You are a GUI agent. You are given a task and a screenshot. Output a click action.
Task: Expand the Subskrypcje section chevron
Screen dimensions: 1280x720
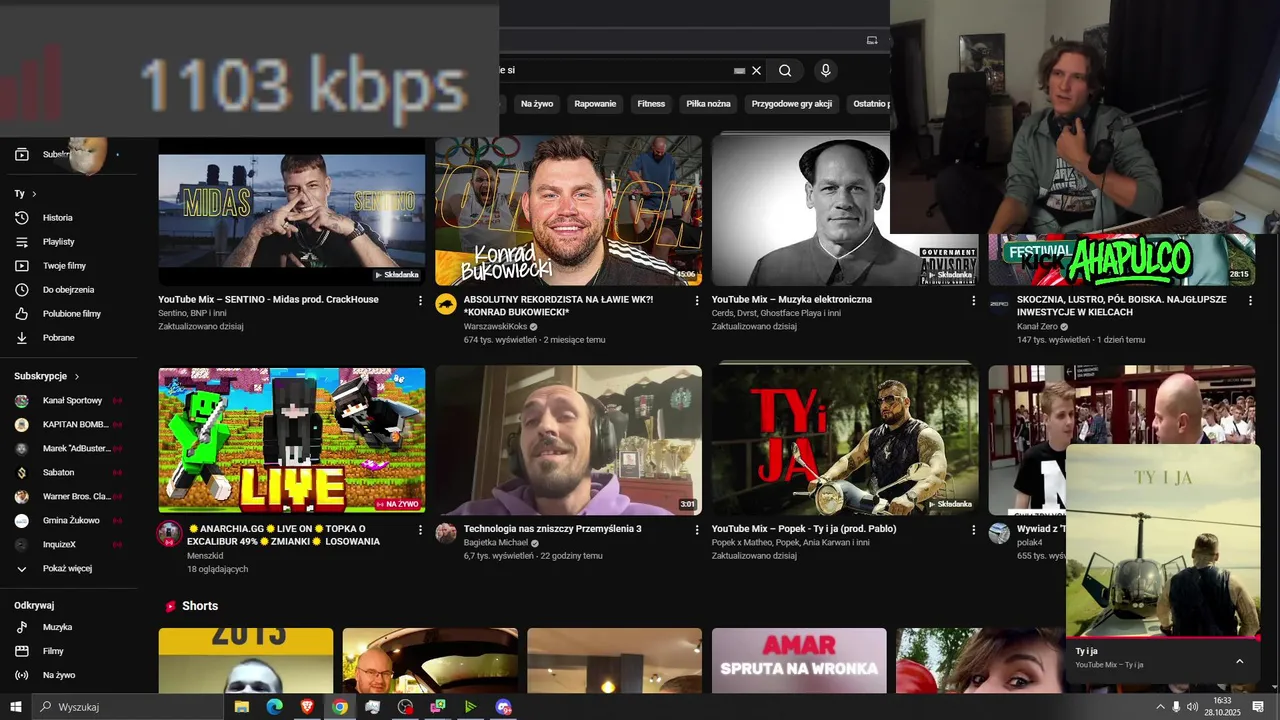[77, 376]
